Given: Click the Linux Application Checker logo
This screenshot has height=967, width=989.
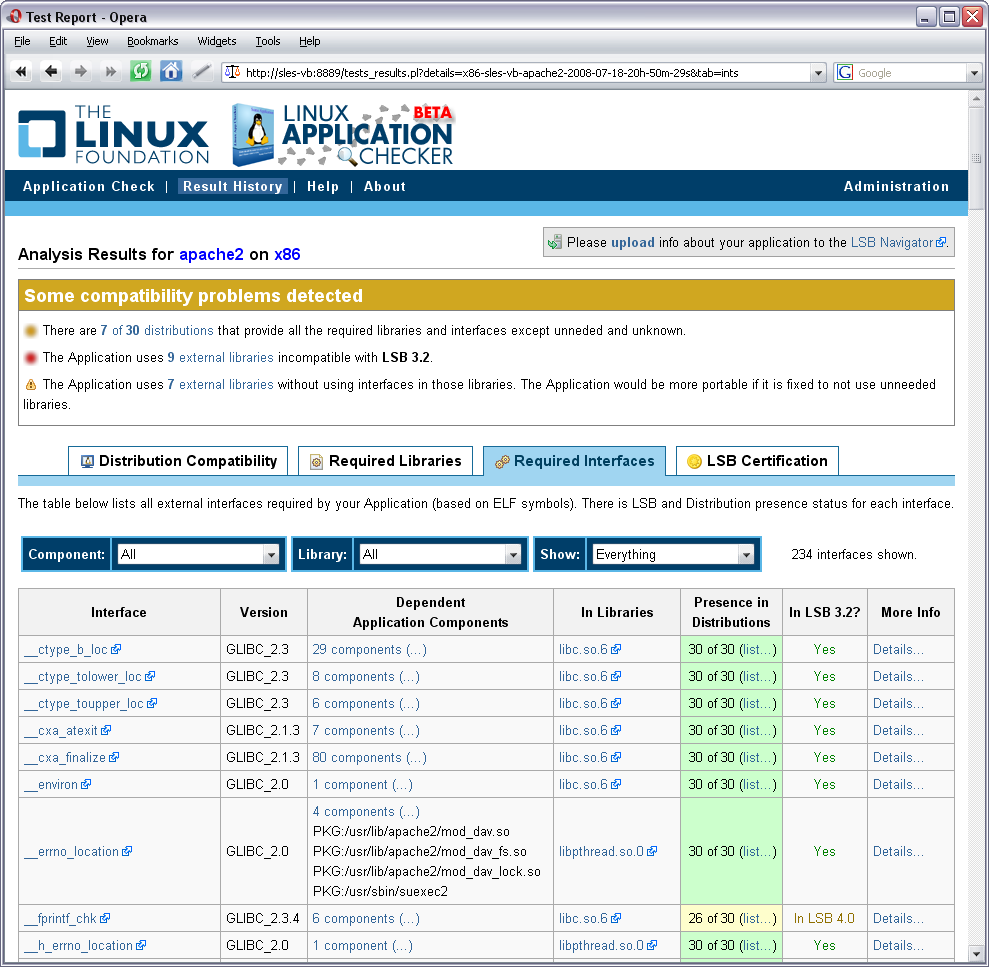Looking at the screenshot, I should (343, 134).
